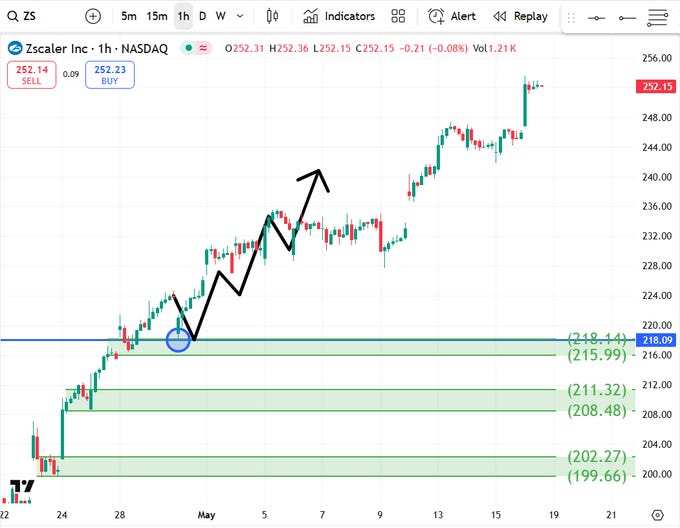Select the first line drawing tool icon

[596, 18]
